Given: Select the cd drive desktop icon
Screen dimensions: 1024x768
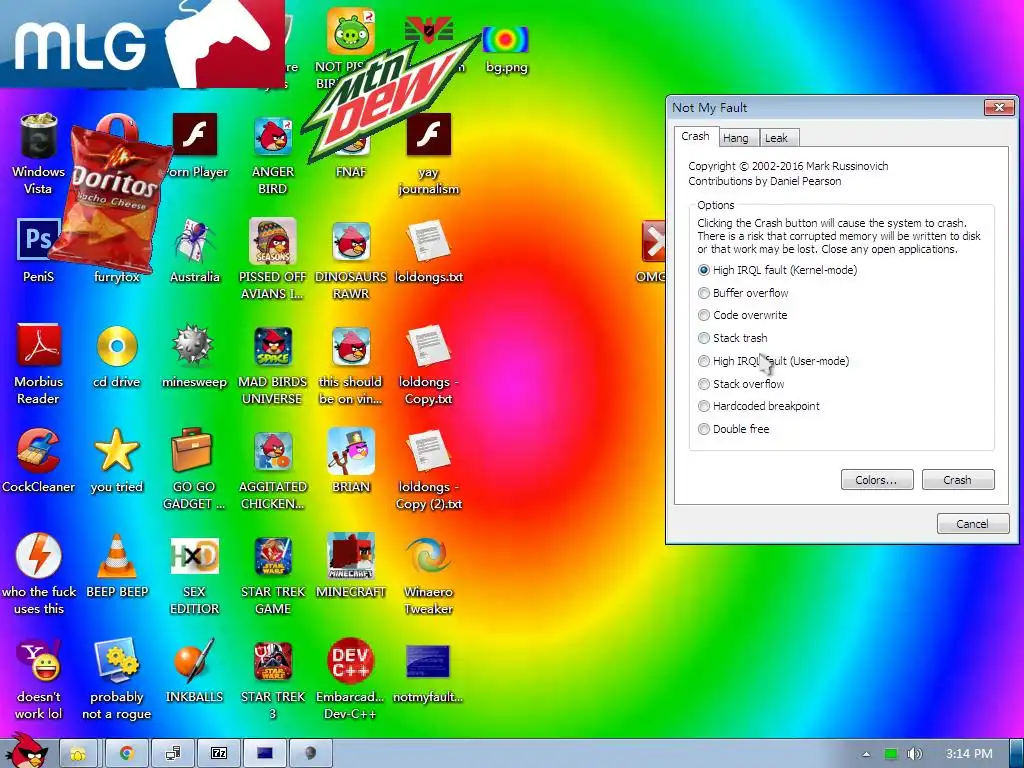Looking at the screenshot, I should [117, 345].
